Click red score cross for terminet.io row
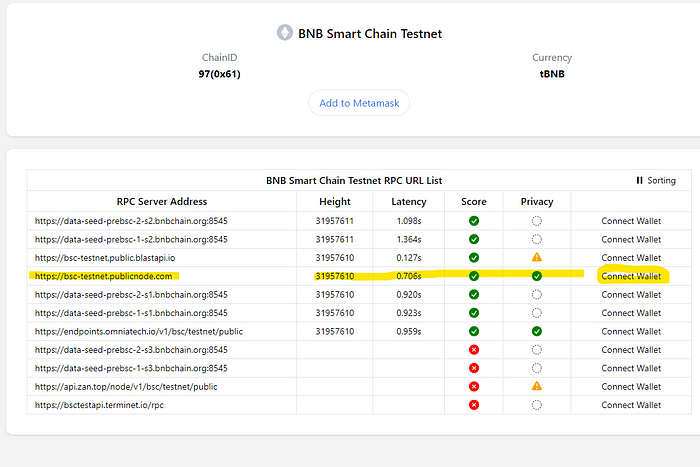The image size is (700, 467). pos(474,405)
